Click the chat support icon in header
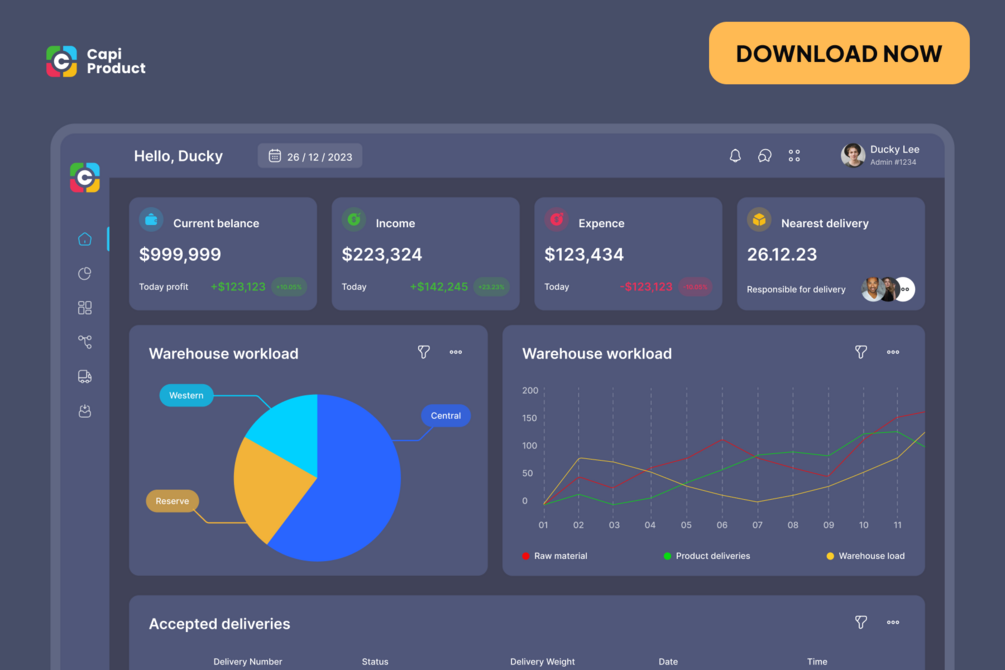 (765, 156)
